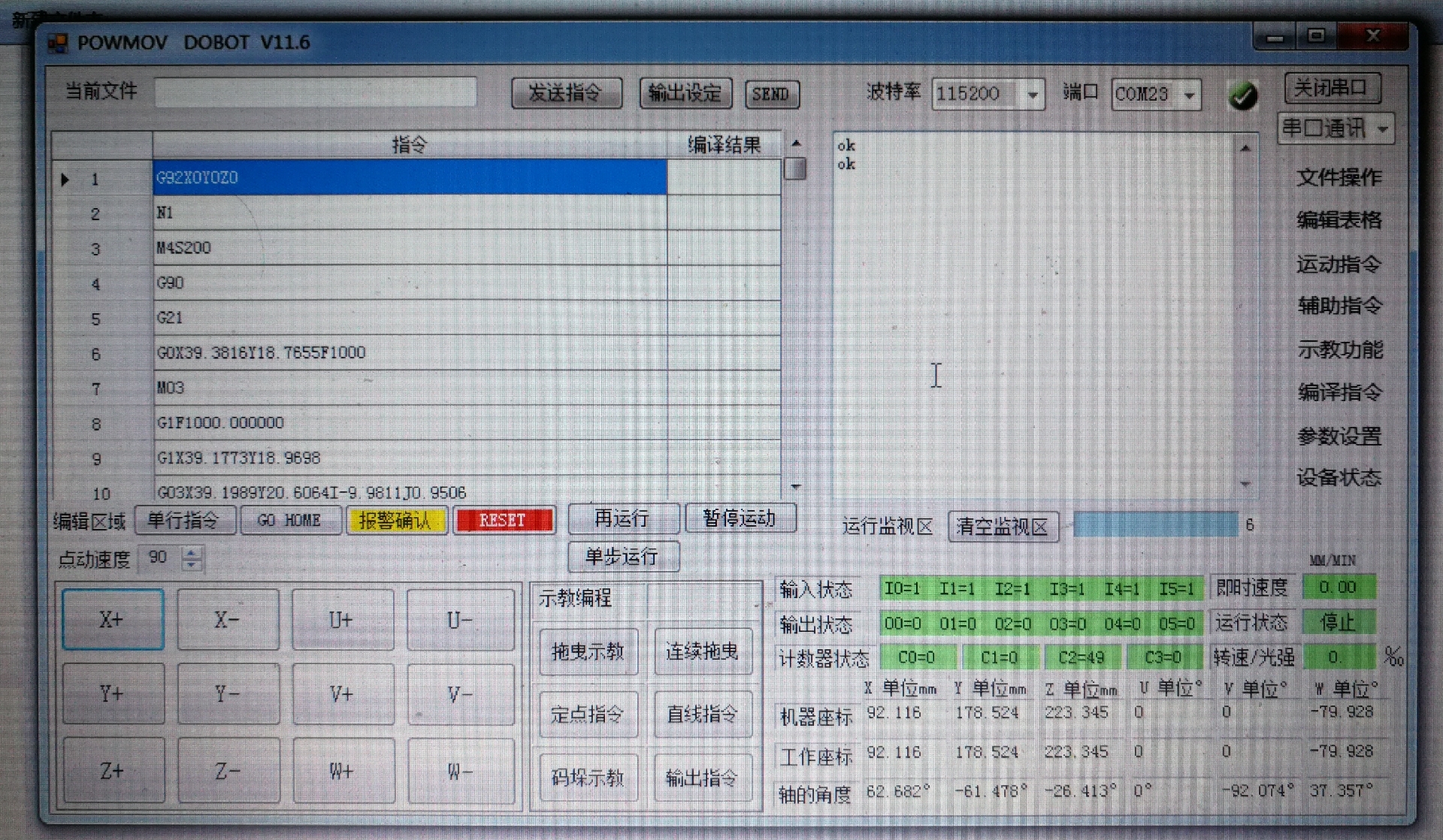Increase 点动速度 jog speed with stepper
Viewport: 1443px width, 840px height.
pyautogui.click(x=192, y=552)
